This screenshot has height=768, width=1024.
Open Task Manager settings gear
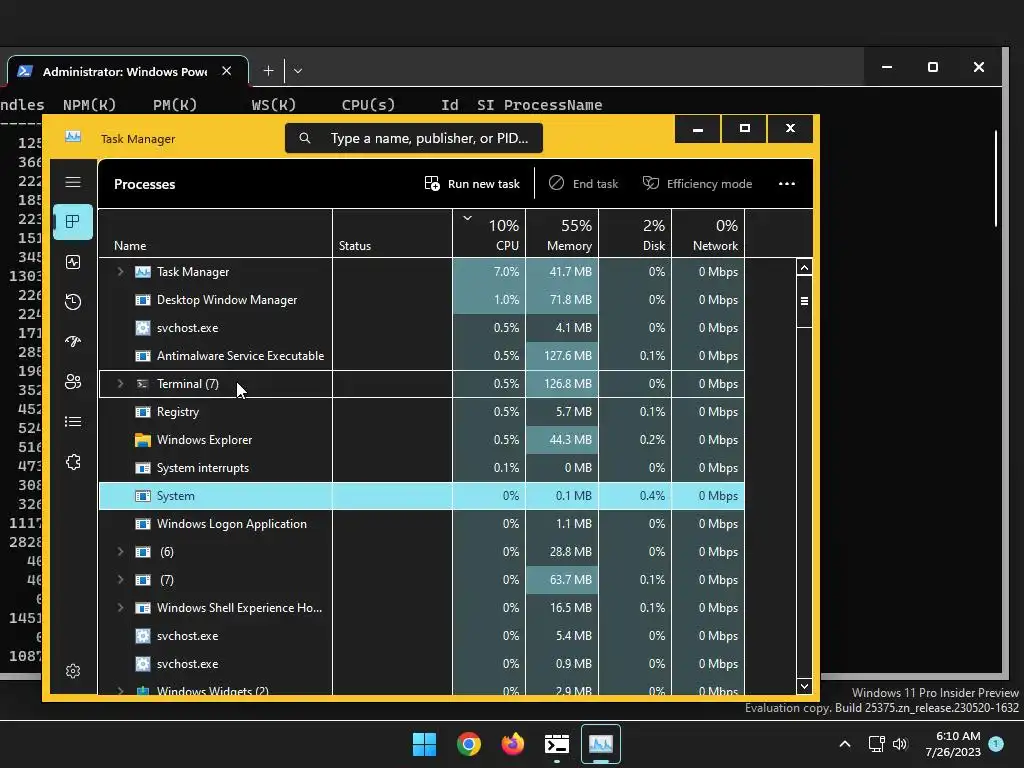[73, 671]
